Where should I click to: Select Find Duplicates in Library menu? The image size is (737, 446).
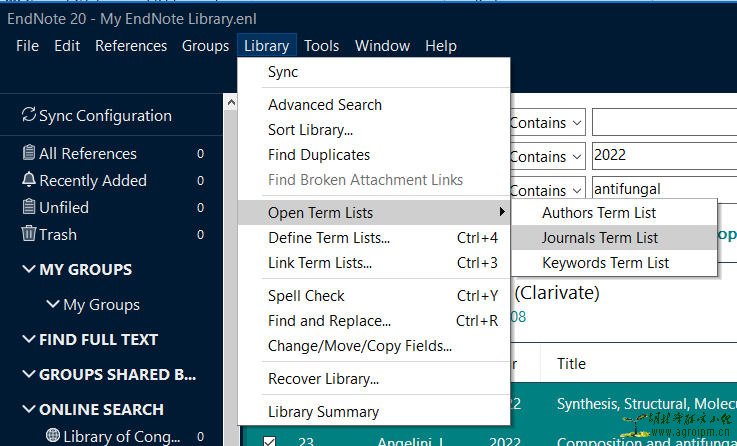(319, 154)
